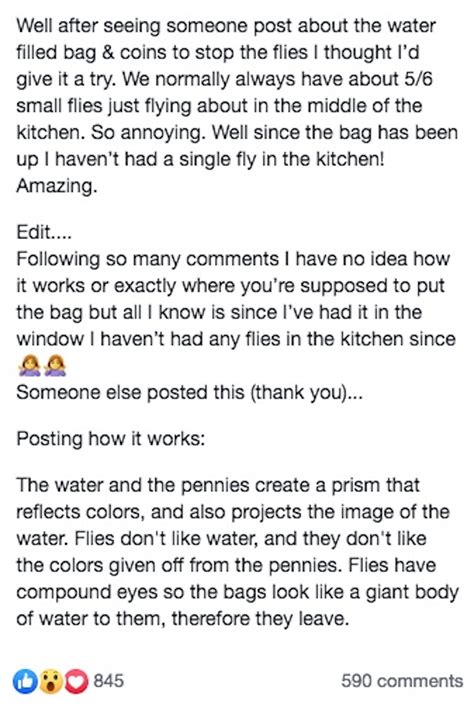Click the word 'Amazing.' in the post

tap(57, 186)
